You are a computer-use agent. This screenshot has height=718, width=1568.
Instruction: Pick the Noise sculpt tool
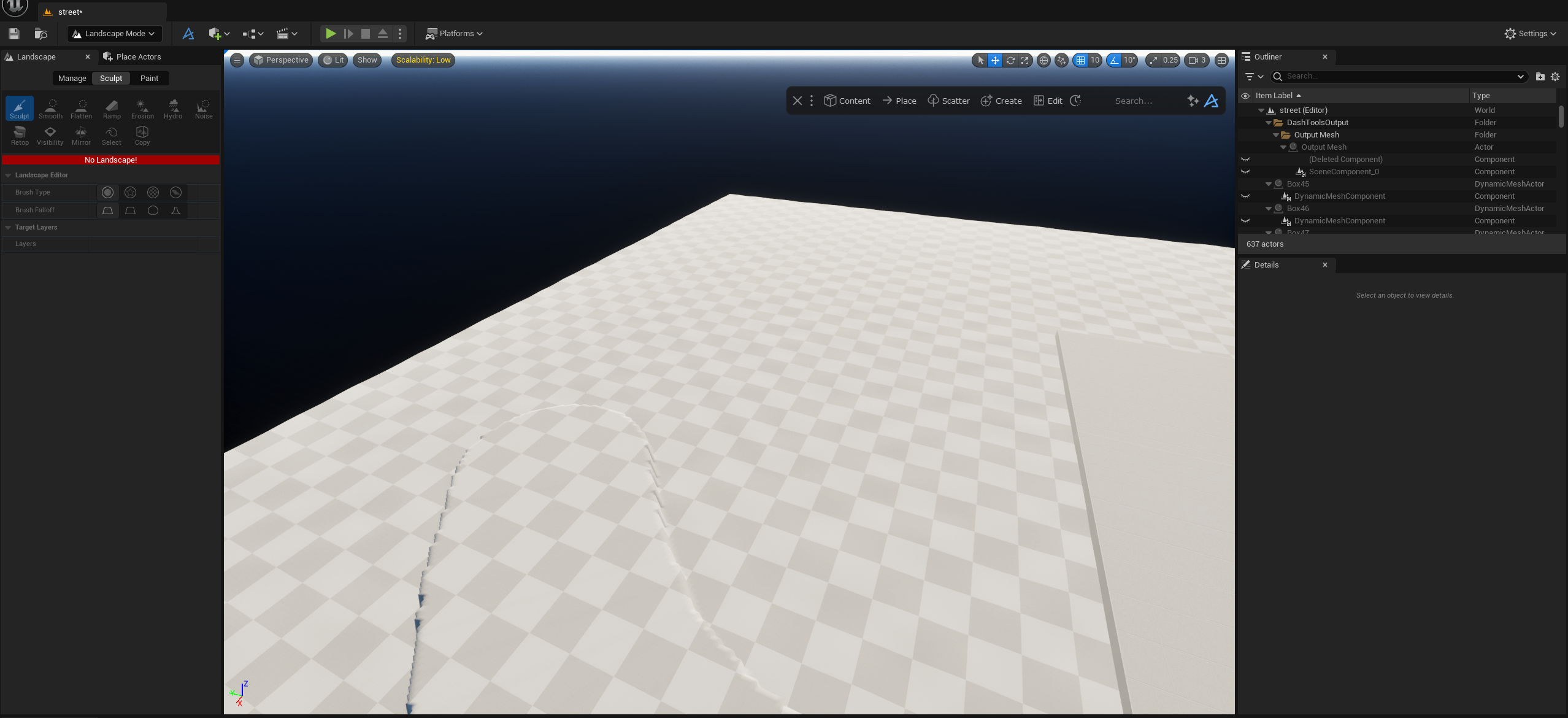pyautogui.click(x=204, y=109)
